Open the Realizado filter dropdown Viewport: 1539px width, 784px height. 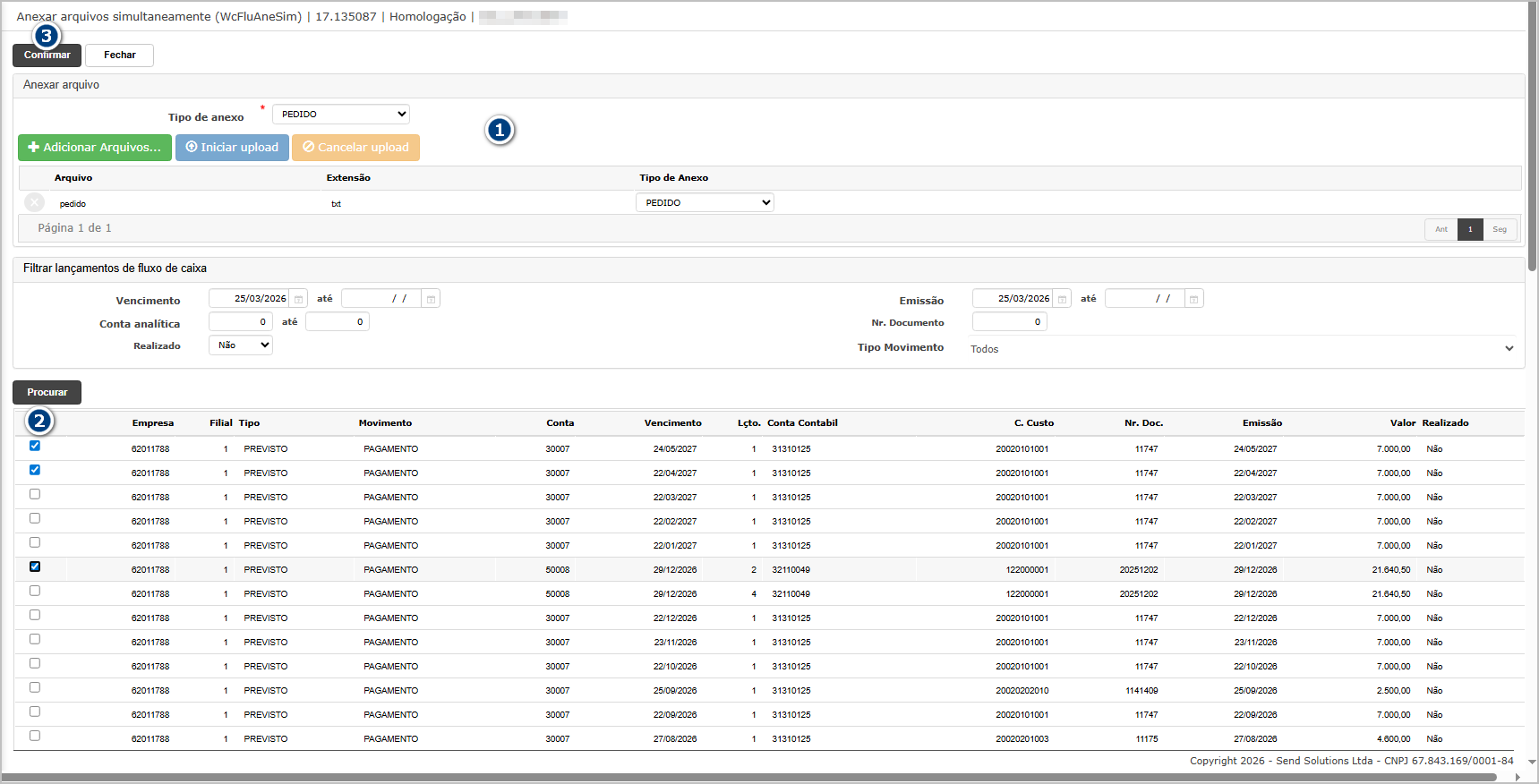240,345
